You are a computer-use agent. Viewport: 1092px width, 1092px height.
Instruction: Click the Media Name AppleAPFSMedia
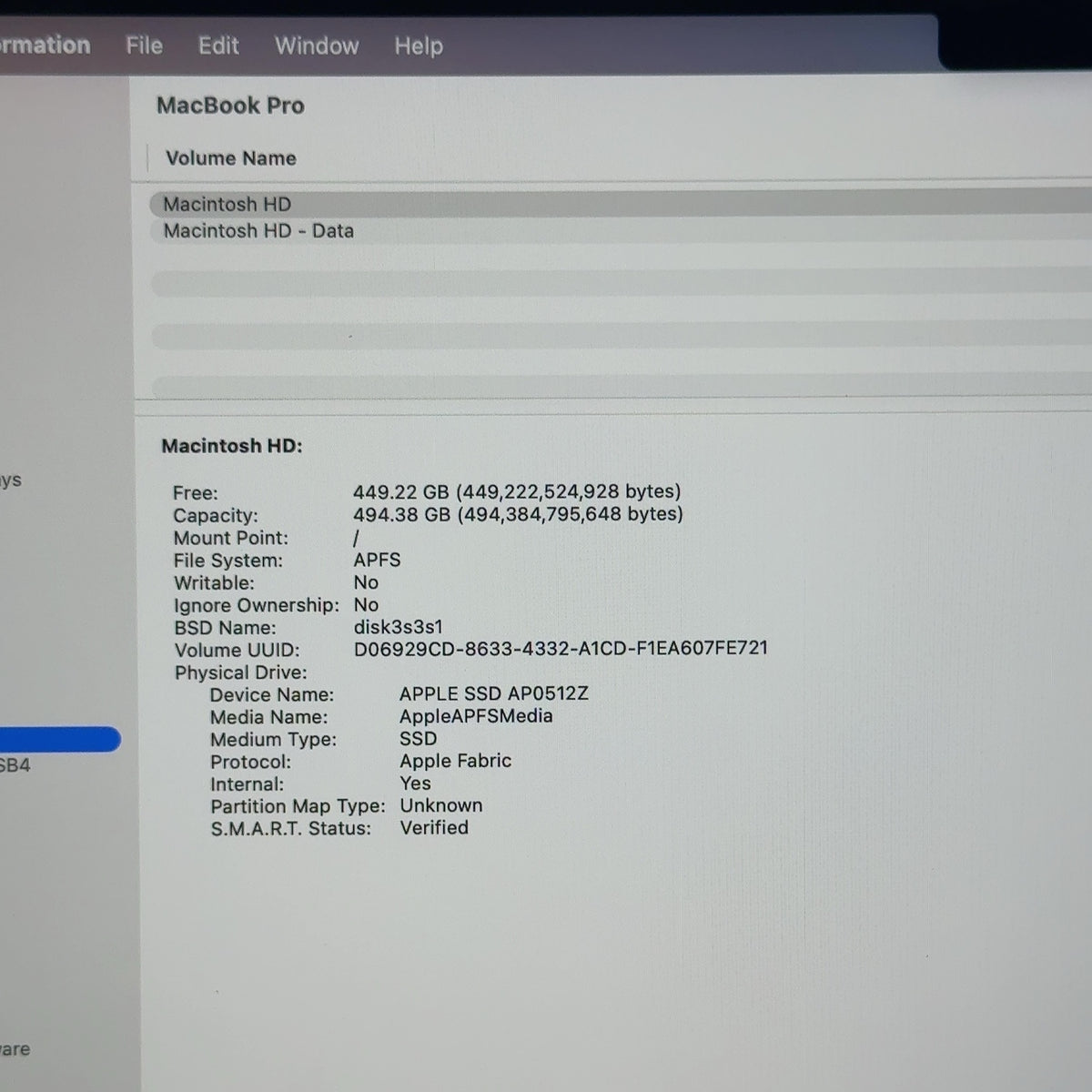(x=476, y=716)
